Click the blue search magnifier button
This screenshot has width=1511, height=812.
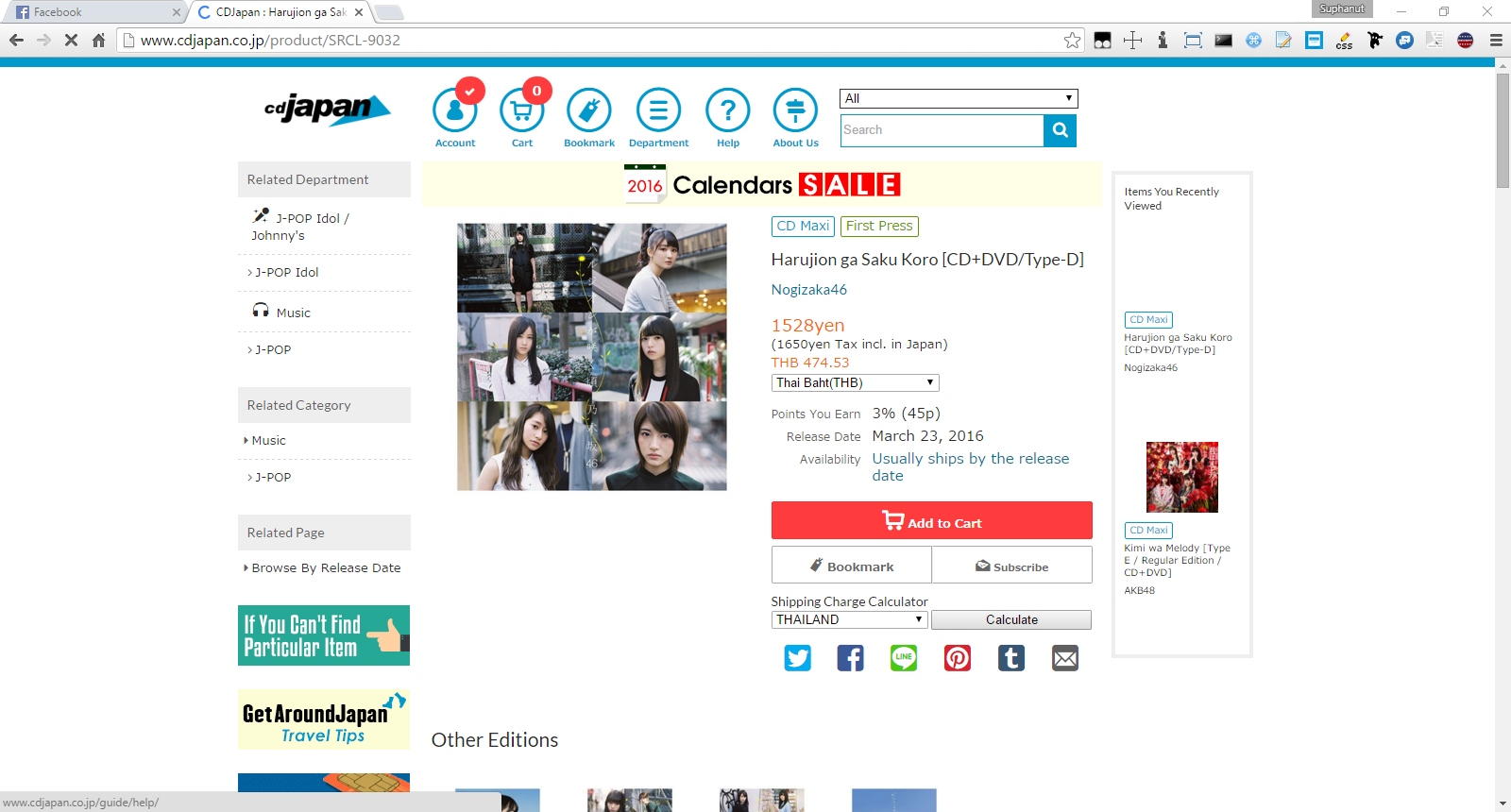pyautogui.click(x=1060, y=130)
